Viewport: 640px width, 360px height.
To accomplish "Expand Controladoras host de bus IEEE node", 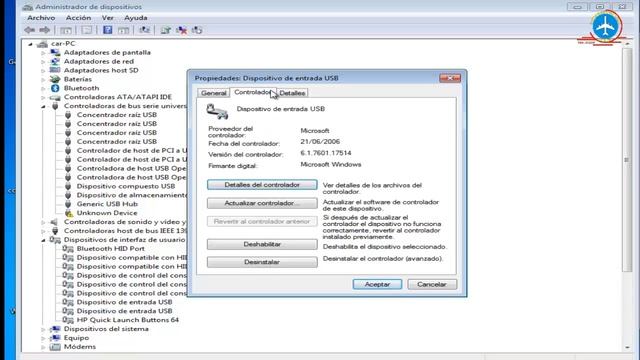I will coord(43,231).
